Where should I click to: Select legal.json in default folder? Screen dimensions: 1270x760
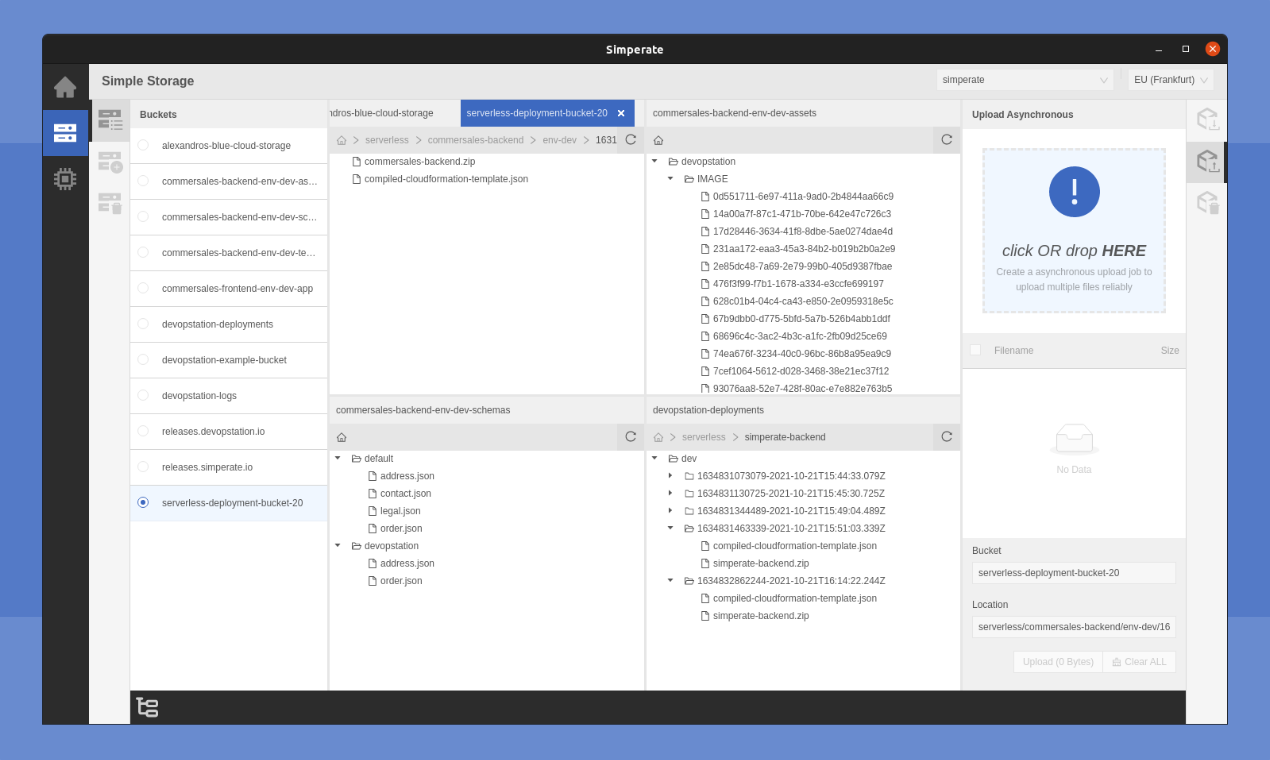(400, 511)
